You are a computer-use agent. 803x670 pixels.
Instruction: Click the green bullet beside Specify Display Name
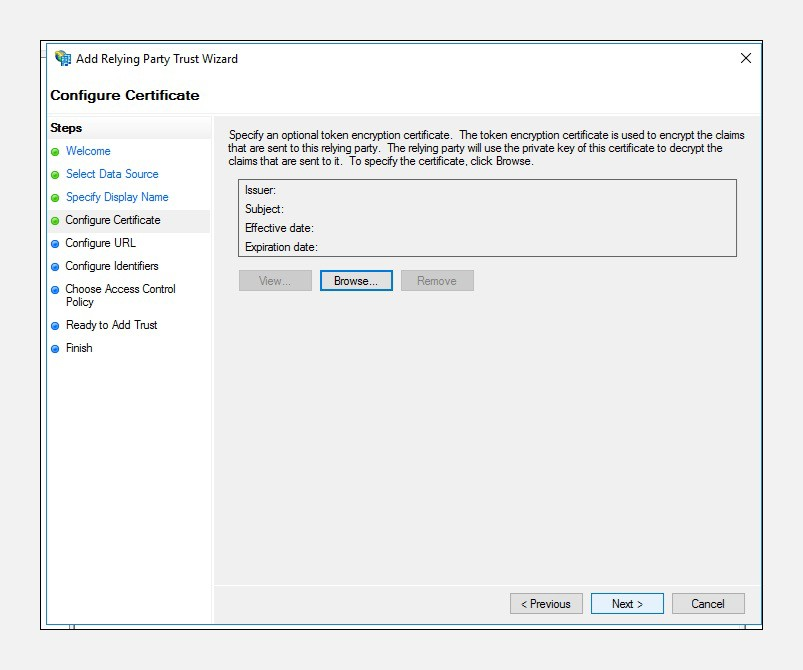(x=55, y=198)
